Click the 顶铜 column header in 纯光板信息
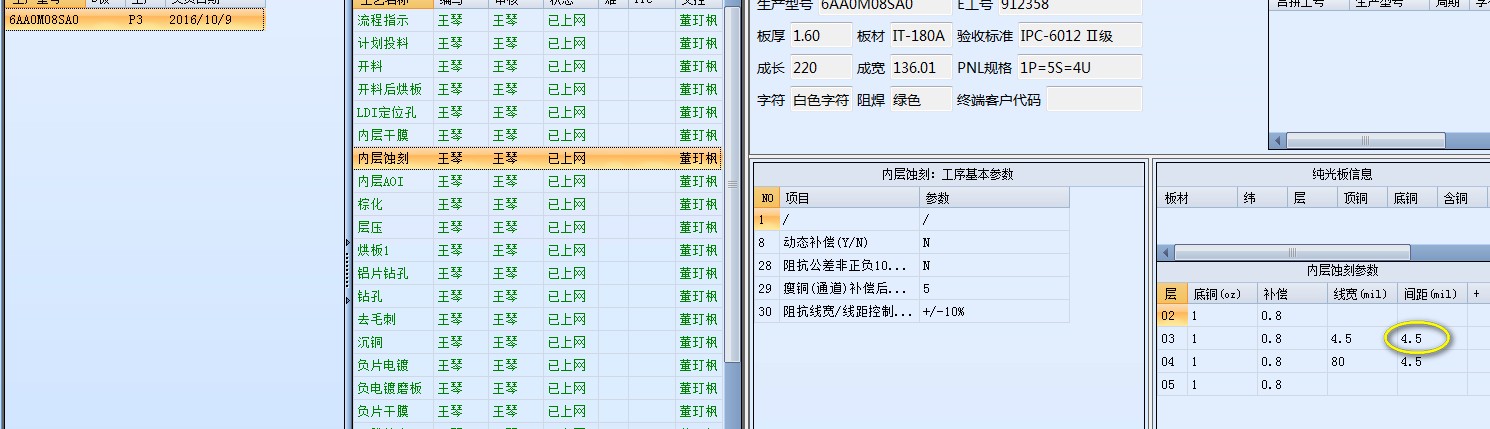Viewport: 1490px width, 429px height. tap(1362, 198)
